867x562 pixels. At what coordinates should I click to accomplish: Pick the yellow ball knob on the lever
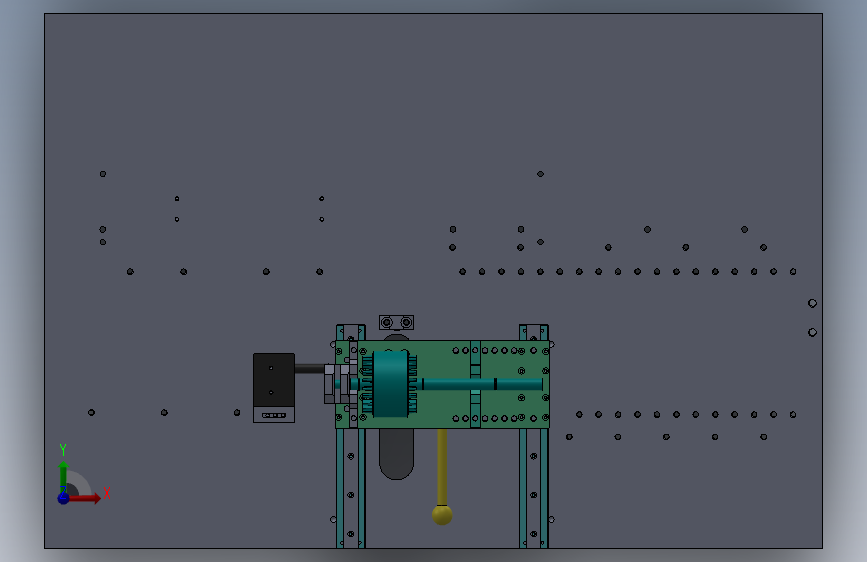(x=442, y=515)
